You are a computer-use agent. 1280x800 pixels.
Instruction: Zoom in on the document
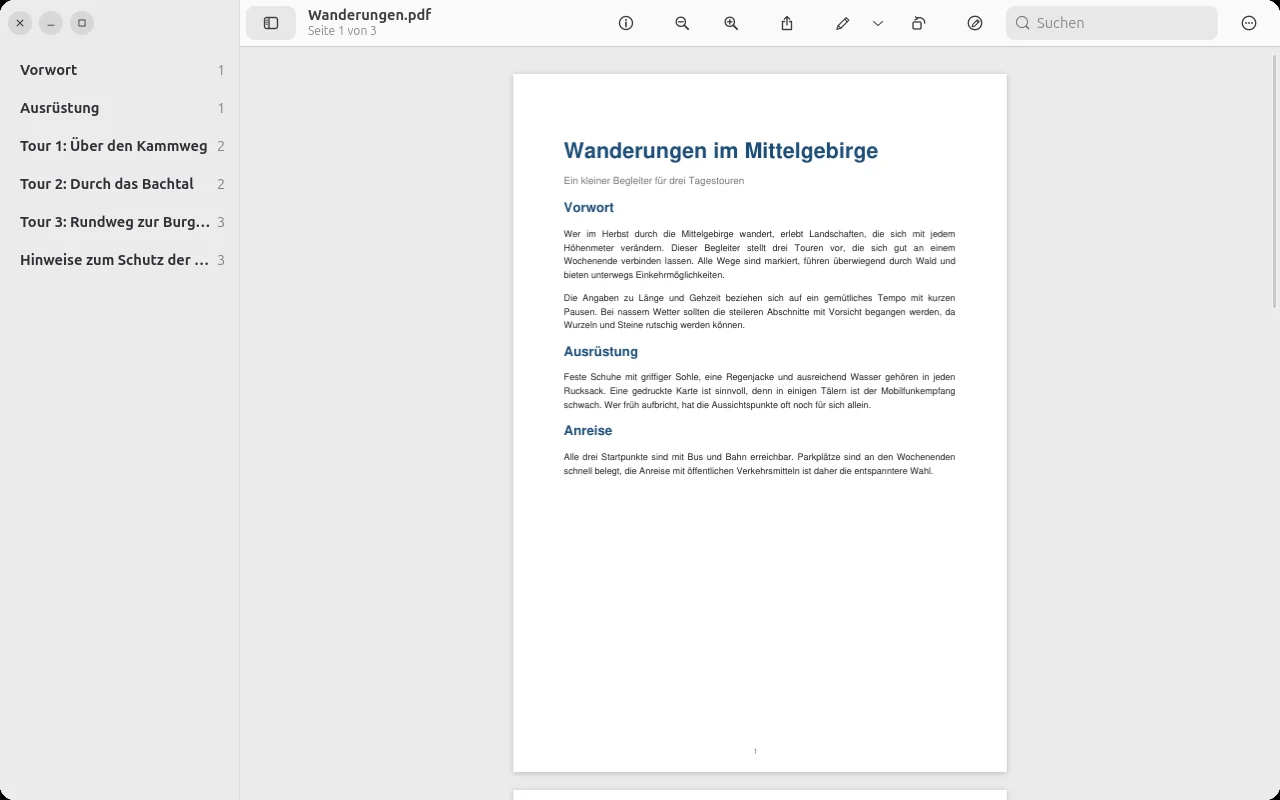tap(731, 23)
